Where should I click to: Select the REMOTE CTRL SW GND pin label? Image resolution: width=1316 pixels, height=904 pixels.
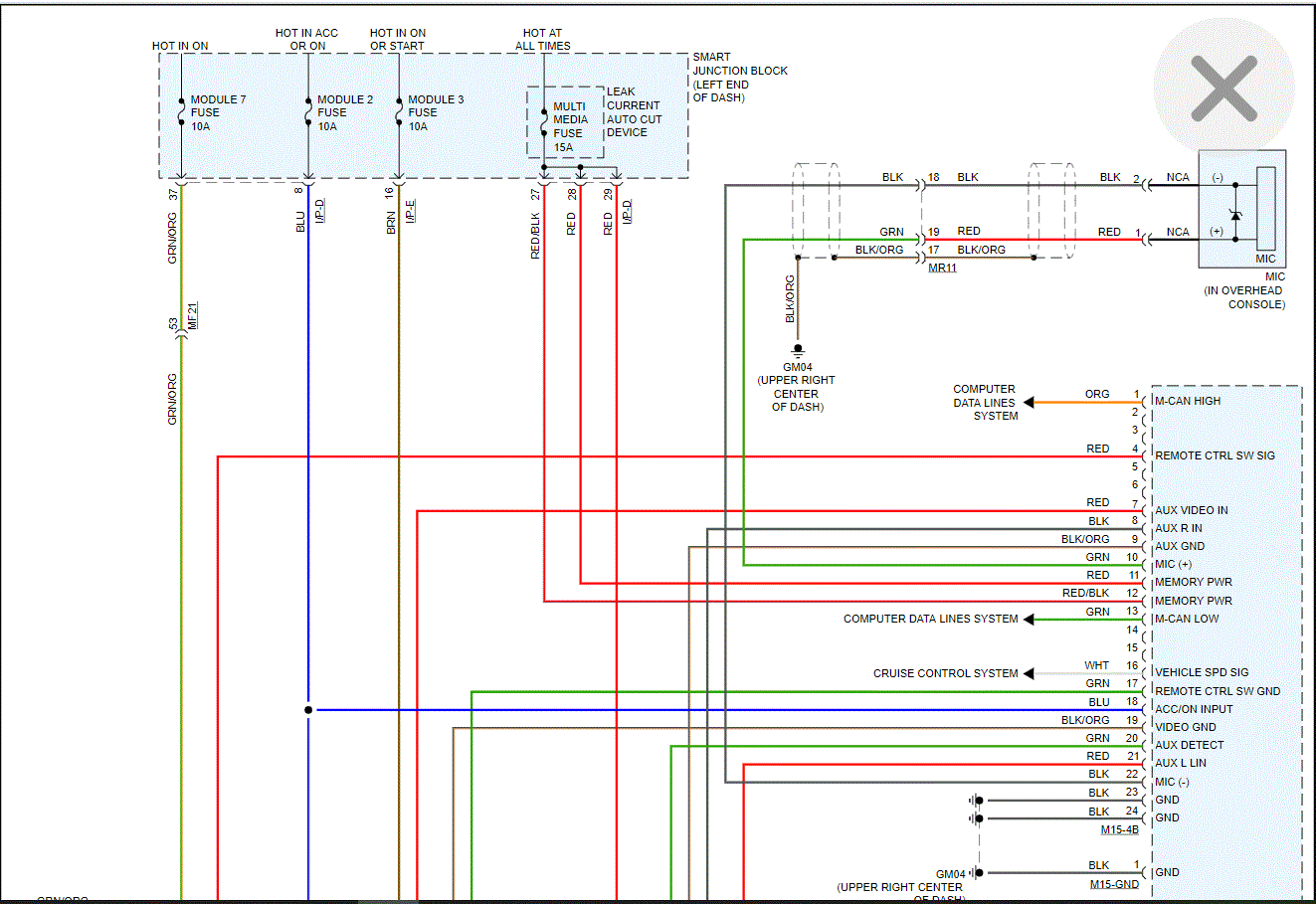point(1218,691)
